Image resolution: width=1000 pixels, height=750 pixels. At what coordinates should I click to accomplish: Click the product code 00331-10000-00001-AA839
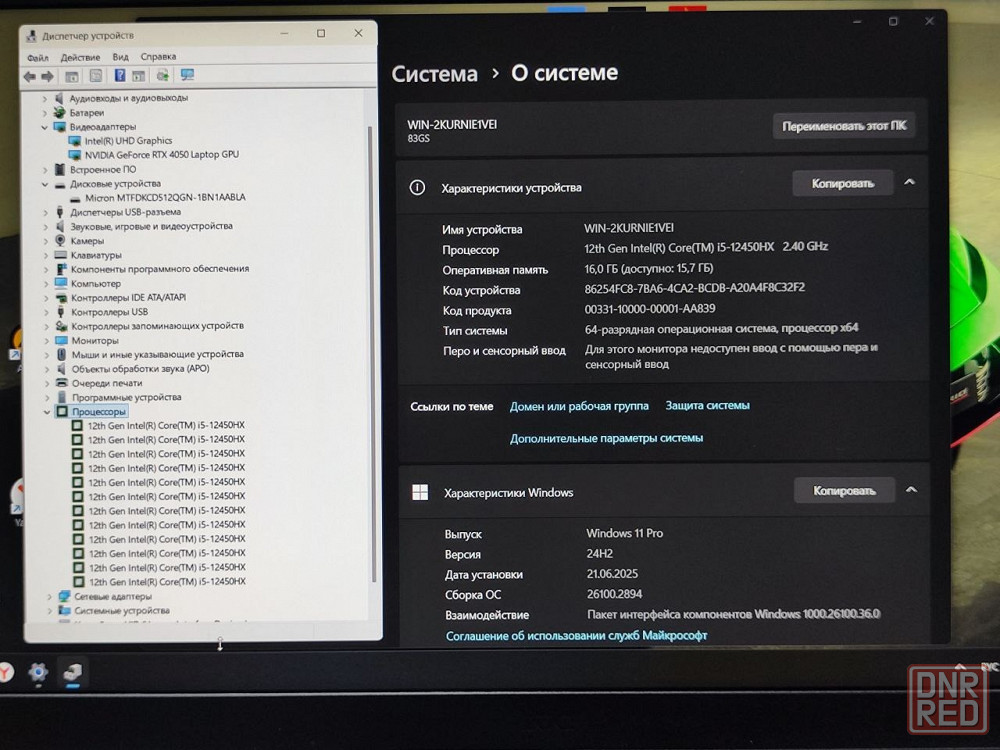coord(650,309)
